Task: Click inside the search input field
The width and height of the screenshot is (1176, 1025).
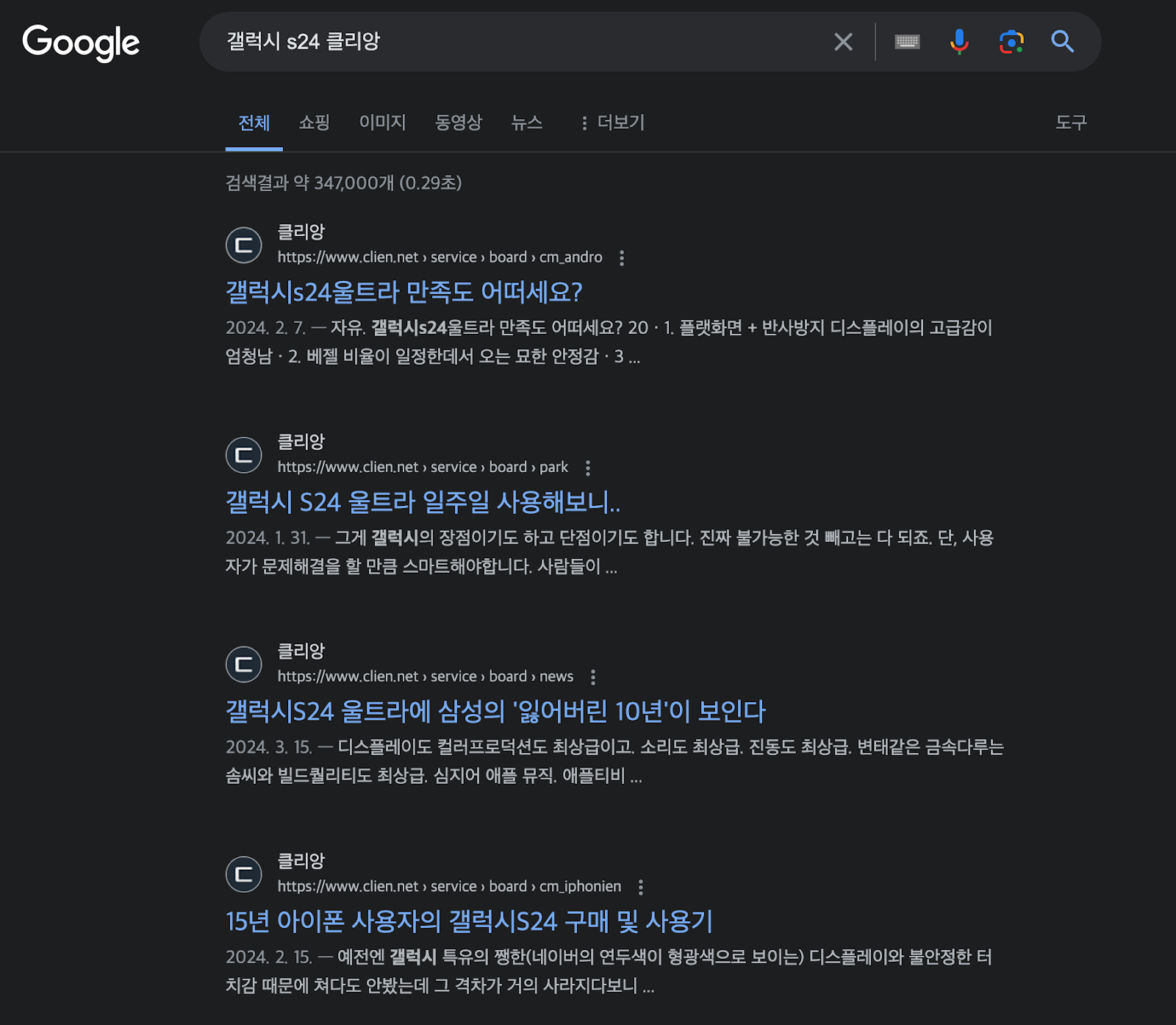Action: click(x=514, y=42)
